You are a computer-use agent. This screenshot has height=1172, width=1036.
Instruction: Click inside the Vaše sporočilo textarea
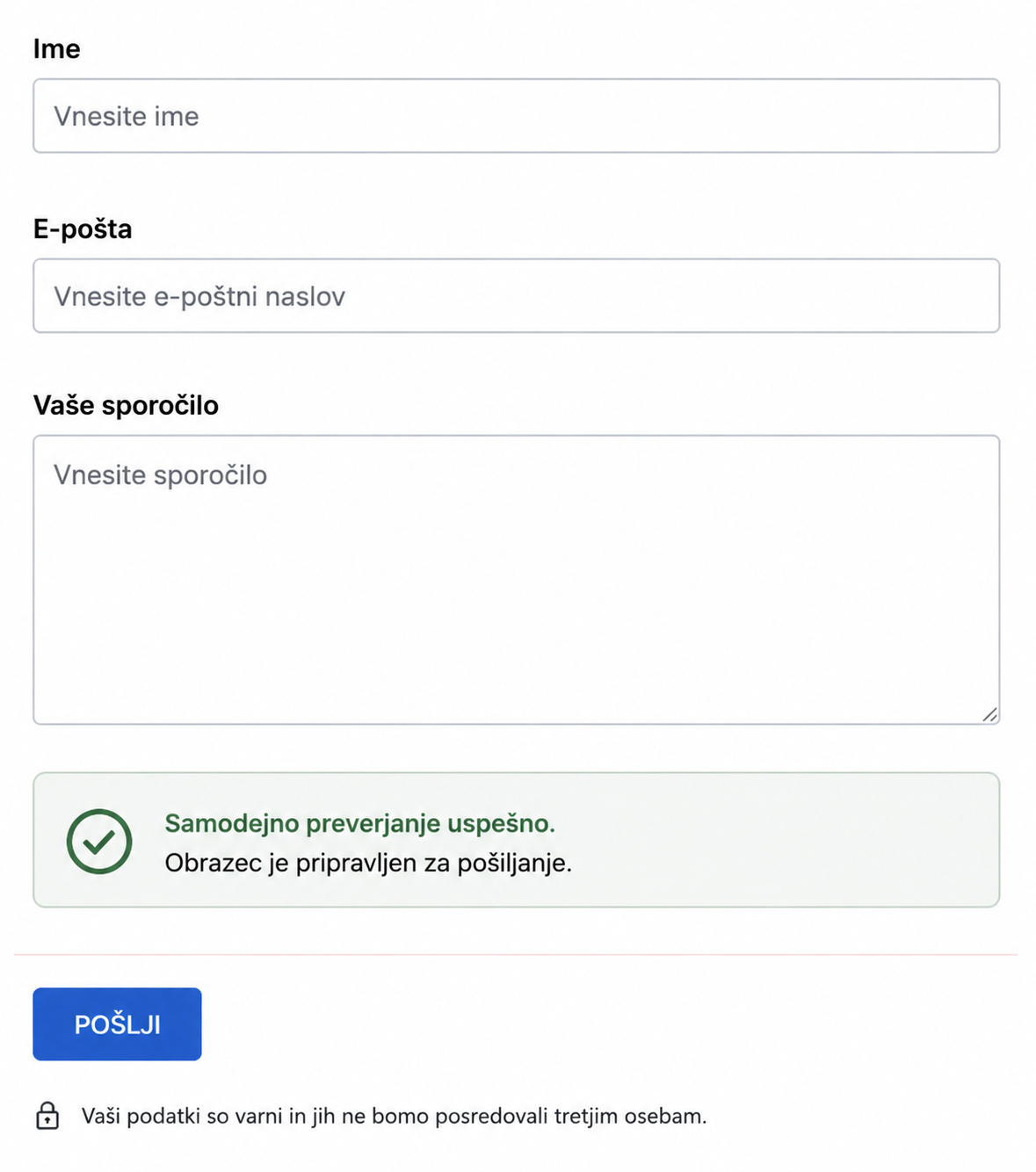click(x=517, y=580)
